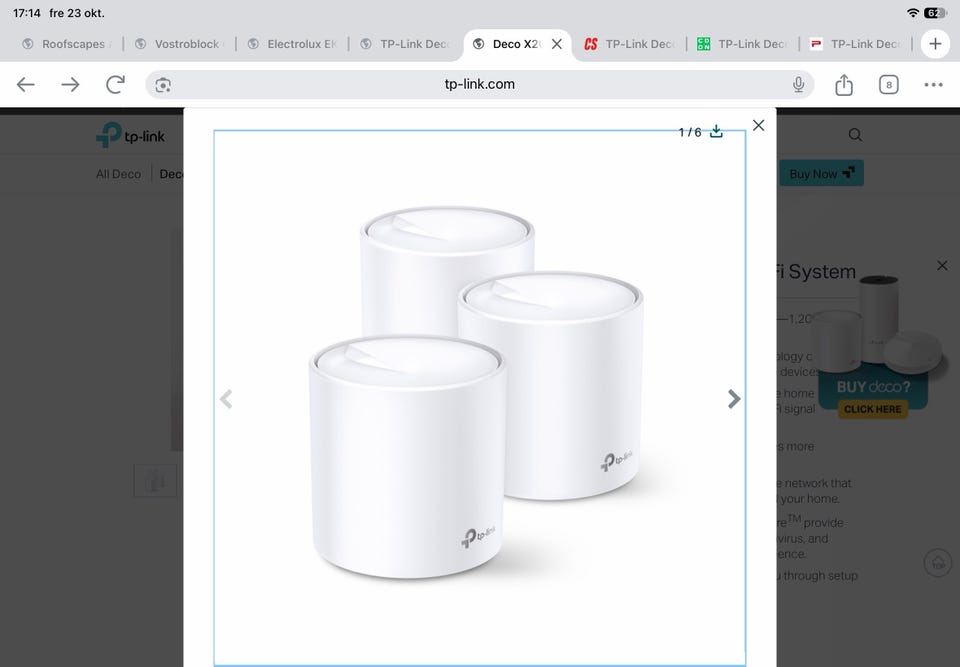Tap the microphone icon in address bar

[x=798, y=85]
